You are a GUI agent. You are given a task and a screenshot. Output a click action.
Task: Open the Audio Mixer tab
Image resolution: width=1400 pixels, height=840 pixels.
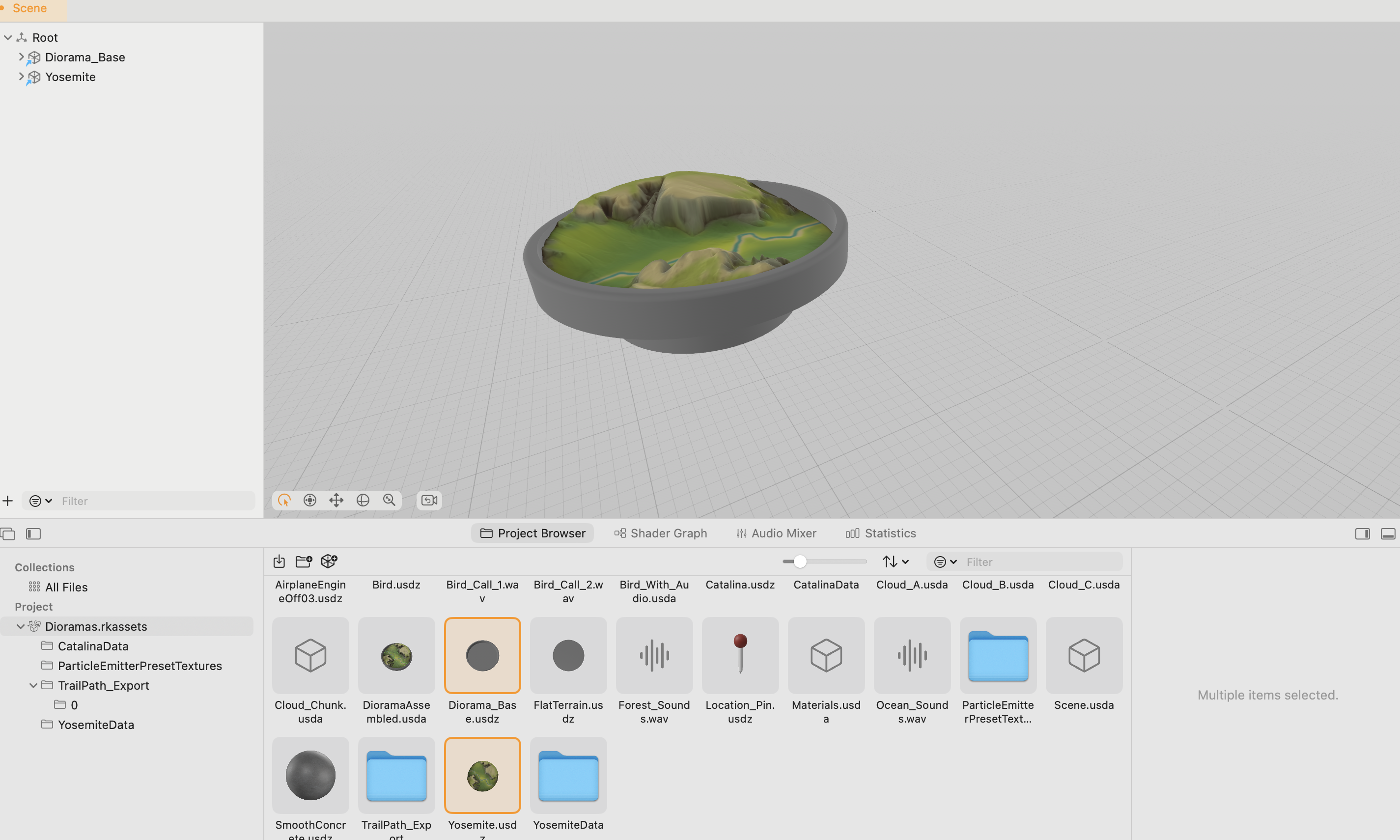[x=776, y=533]
